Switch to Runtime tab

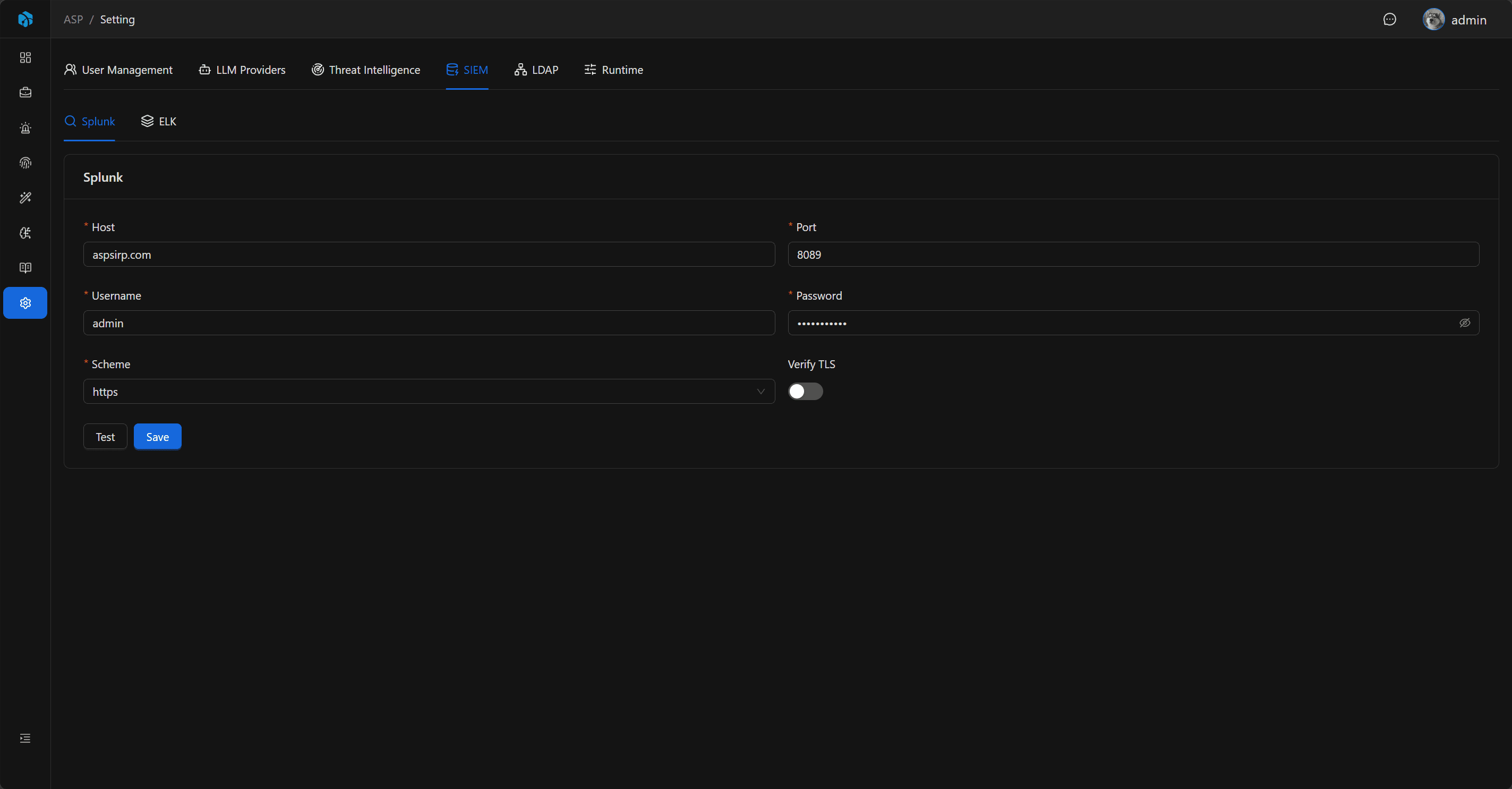pos(614,70)
